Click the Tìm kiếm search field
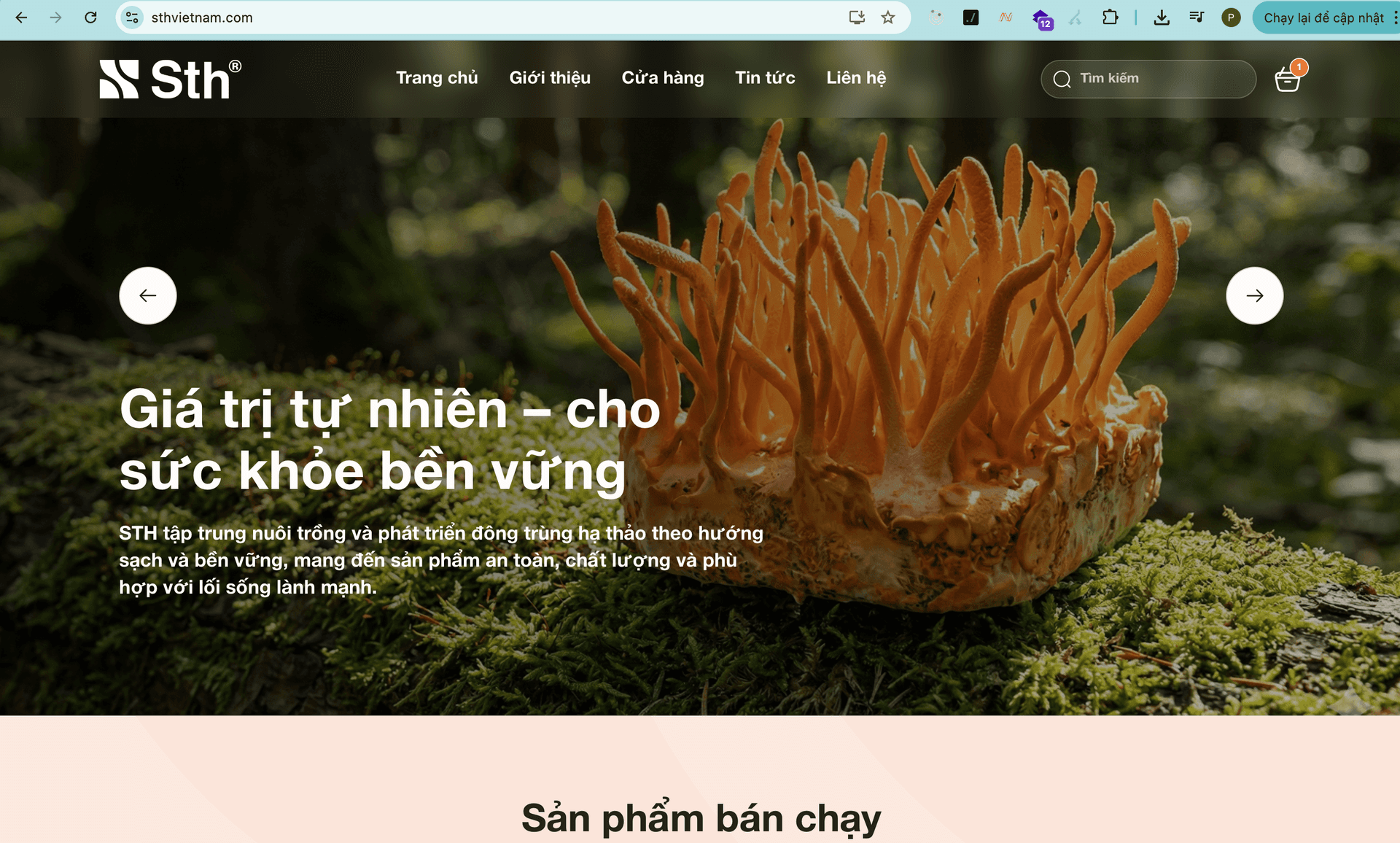This screenshot has width=1400, height=843. [1148, 79]
